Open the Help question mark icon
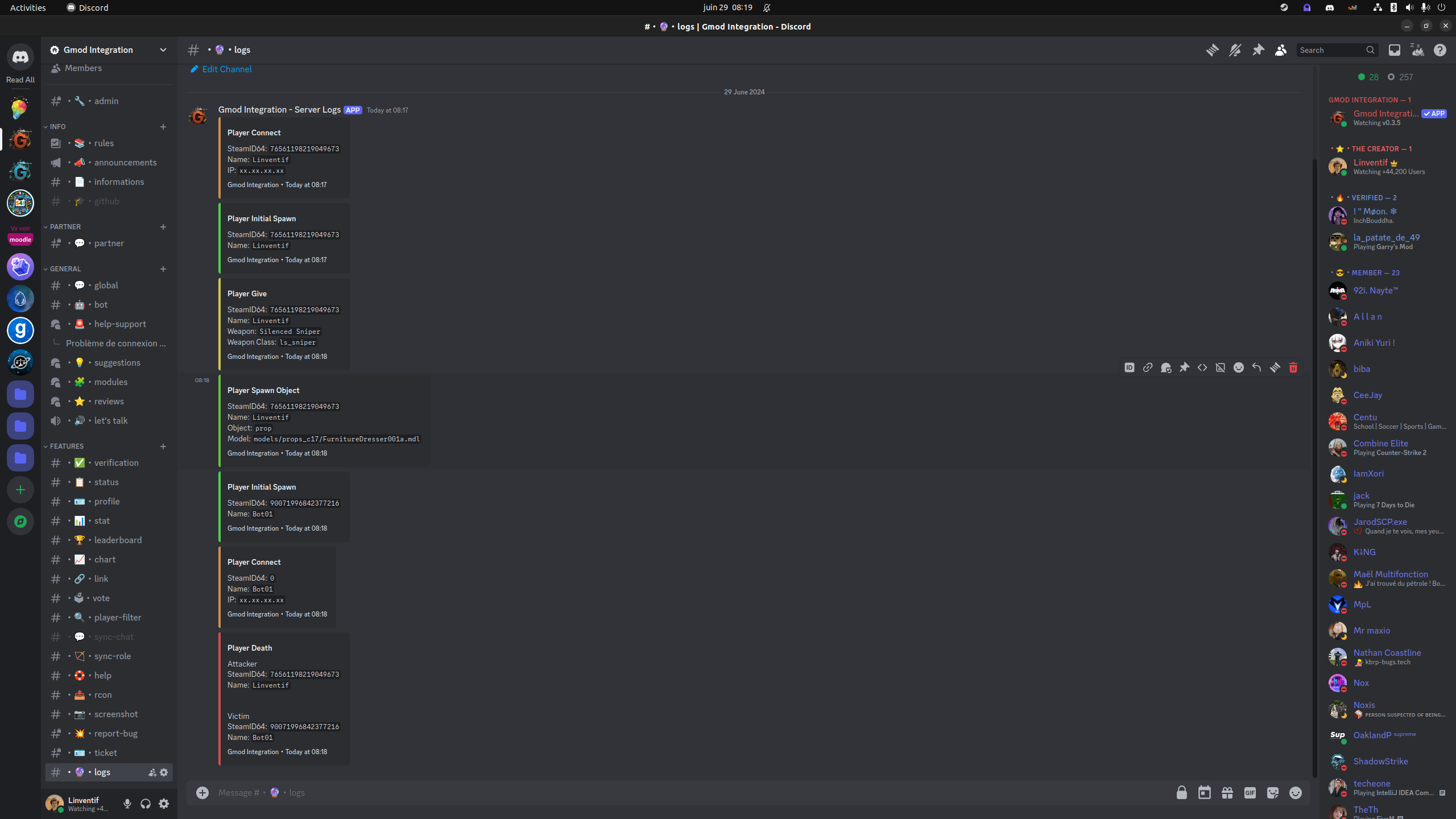The width and height of the screenshot is (1456, 819). tap(1440, 50)
